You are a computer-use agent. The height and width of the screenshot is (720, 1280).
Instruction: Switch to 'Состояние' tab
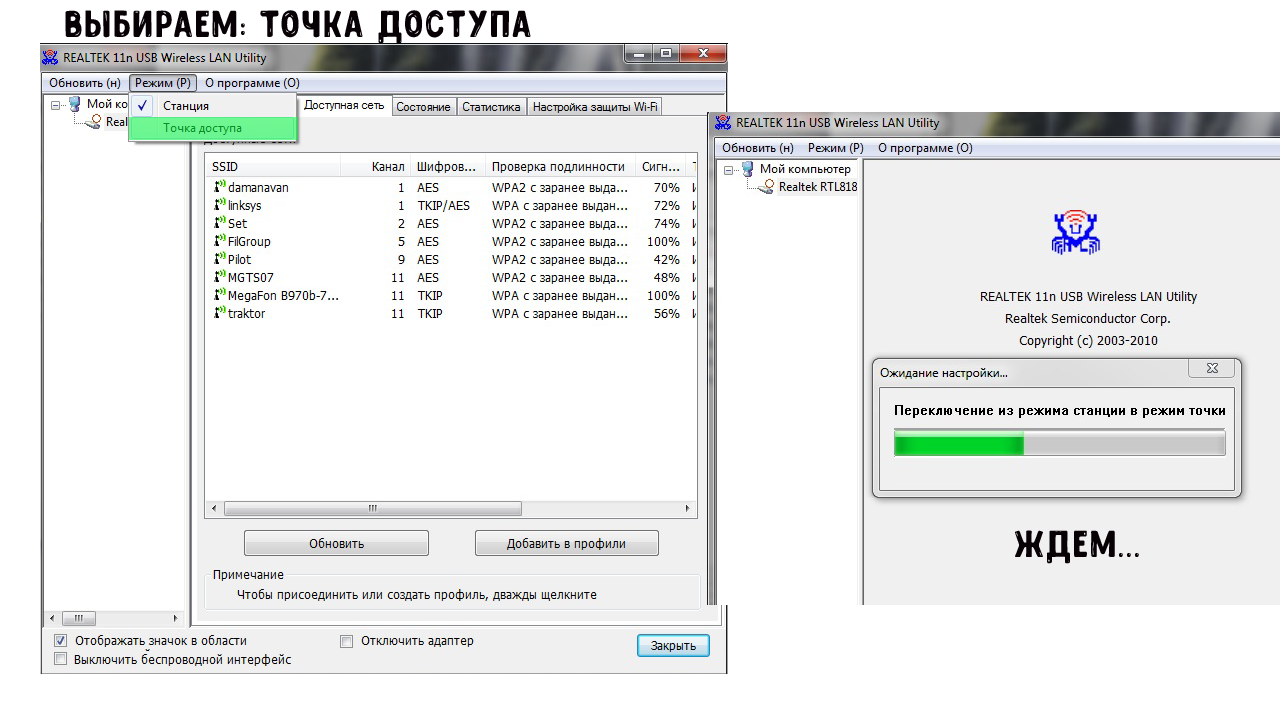pyautogui.click(x=423, y=107)
